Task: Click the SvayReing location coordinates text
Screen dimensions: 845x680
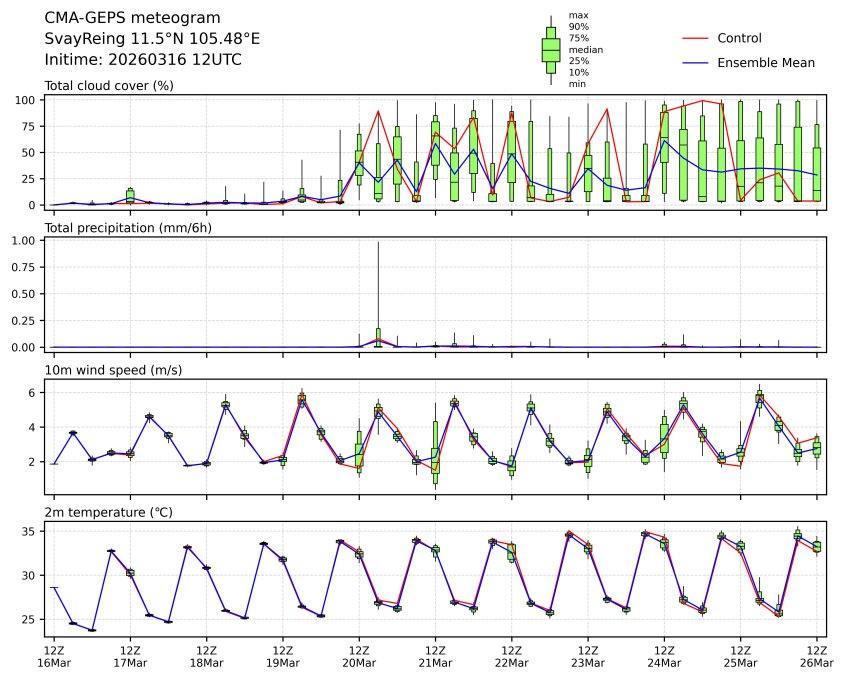Action: click(x=152, y=39)
